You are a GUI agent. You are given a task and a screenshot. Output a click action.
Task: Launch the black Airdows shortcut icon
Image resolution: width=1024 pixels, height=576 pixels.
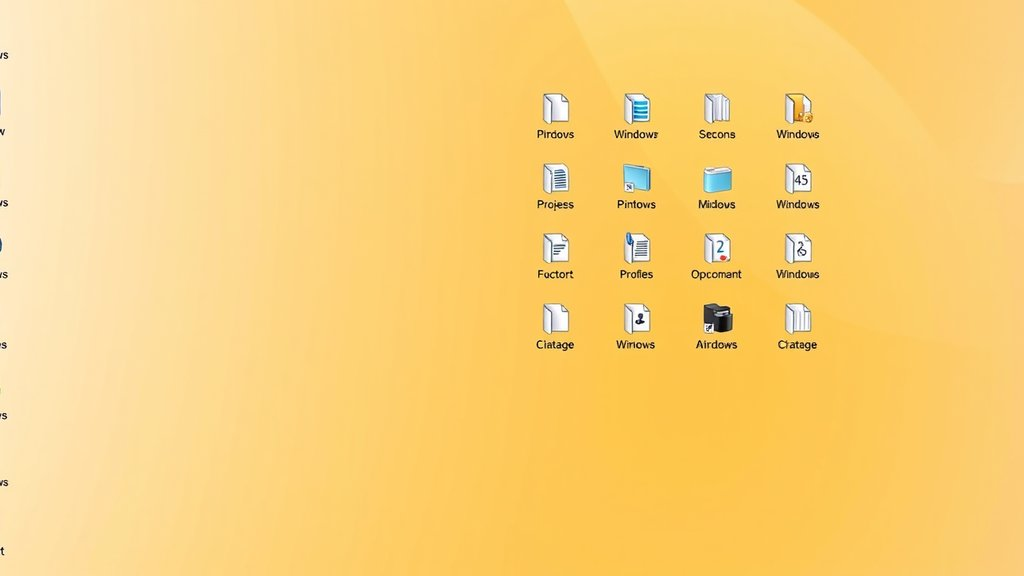point(717,319)
